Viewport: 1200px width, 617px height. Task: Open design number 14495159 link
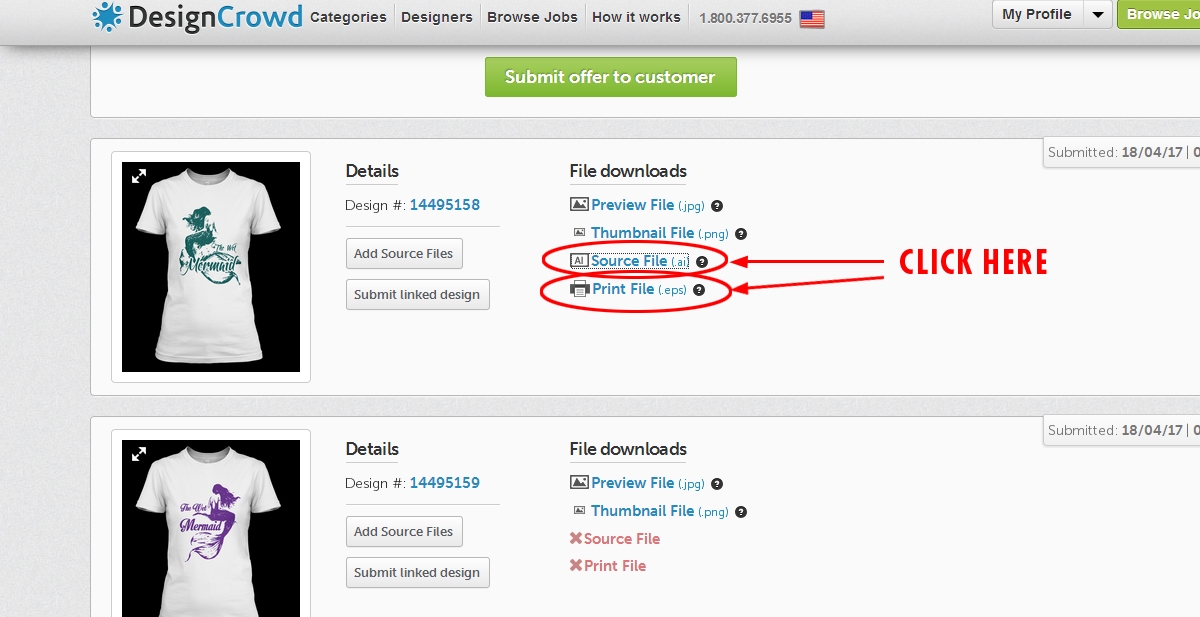coord(445,483)
